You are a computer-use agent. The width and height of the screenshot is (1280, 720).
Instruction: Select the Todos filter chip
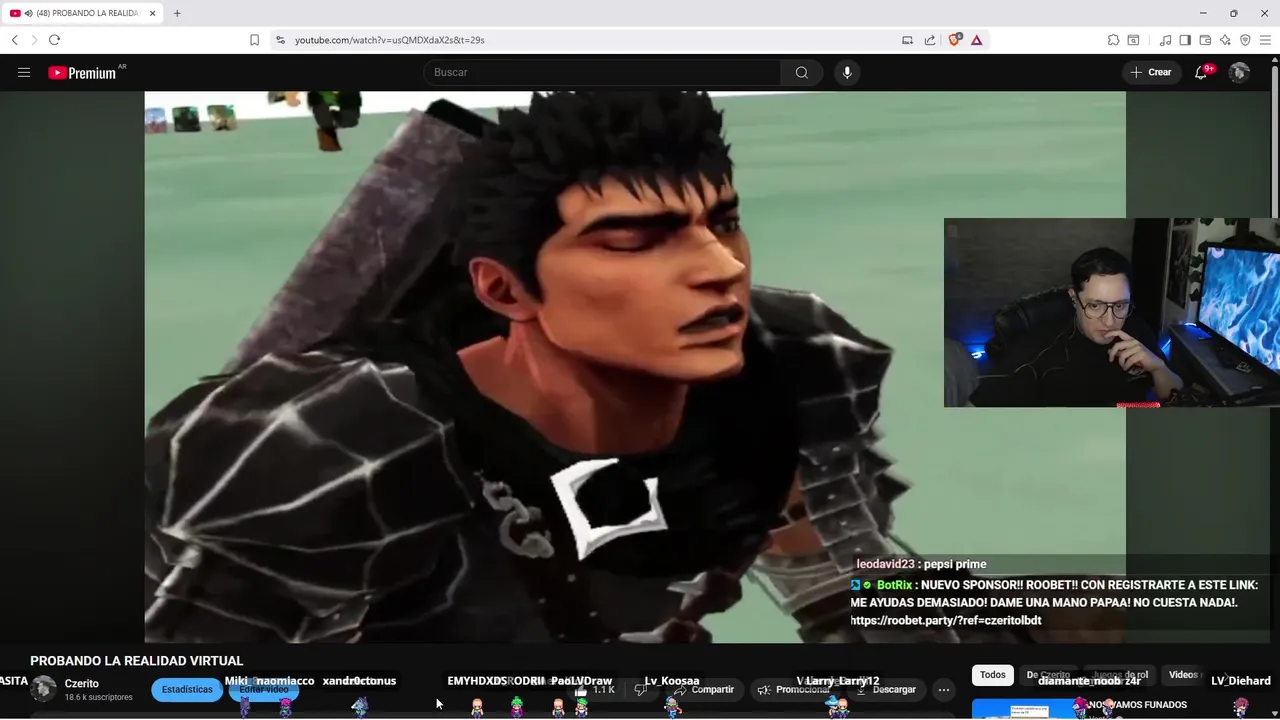click(993, 675)
